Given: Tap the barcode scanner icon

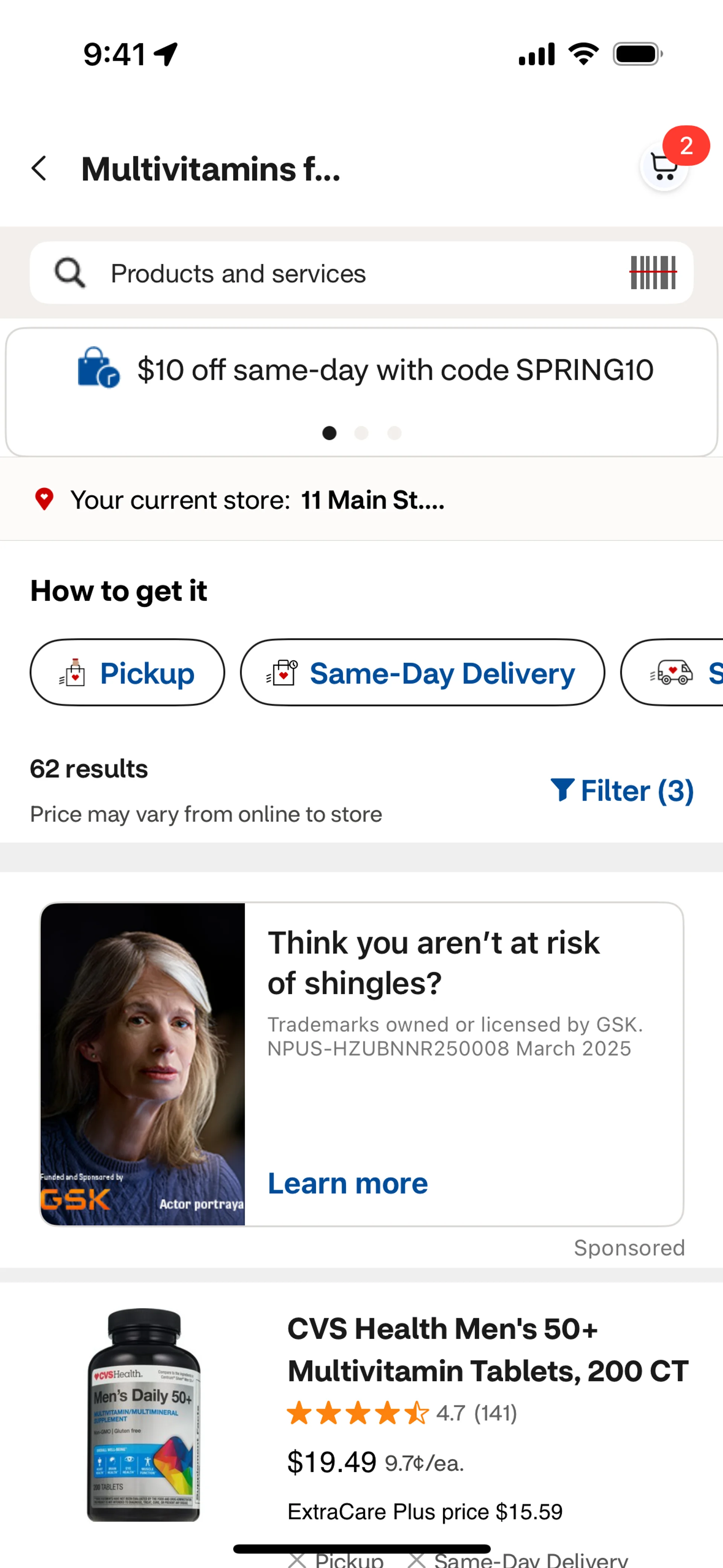Looking at the screenshot, I should click(x=653, y=273).
